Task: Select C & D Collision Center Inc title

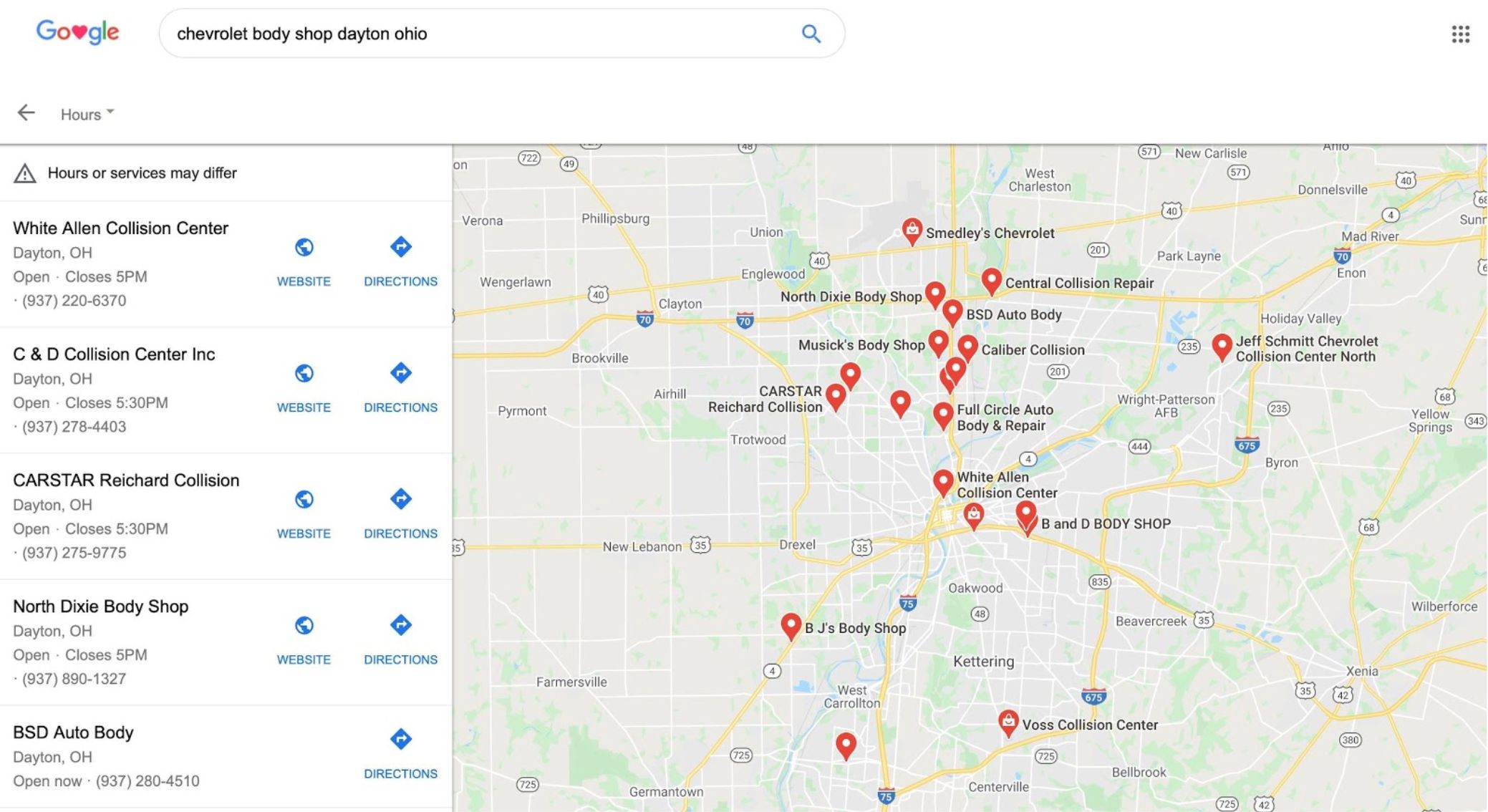Action: point(114,354)
